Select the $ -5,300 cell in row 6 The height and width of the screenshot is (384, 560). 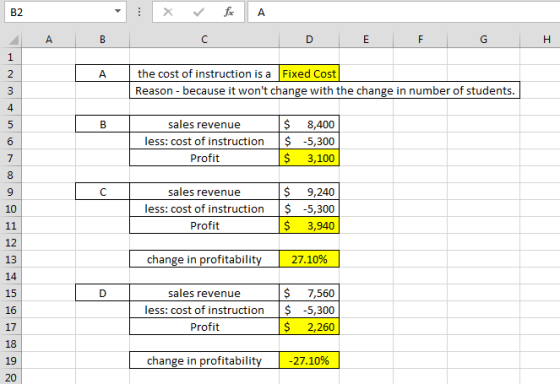pos(309,141)
